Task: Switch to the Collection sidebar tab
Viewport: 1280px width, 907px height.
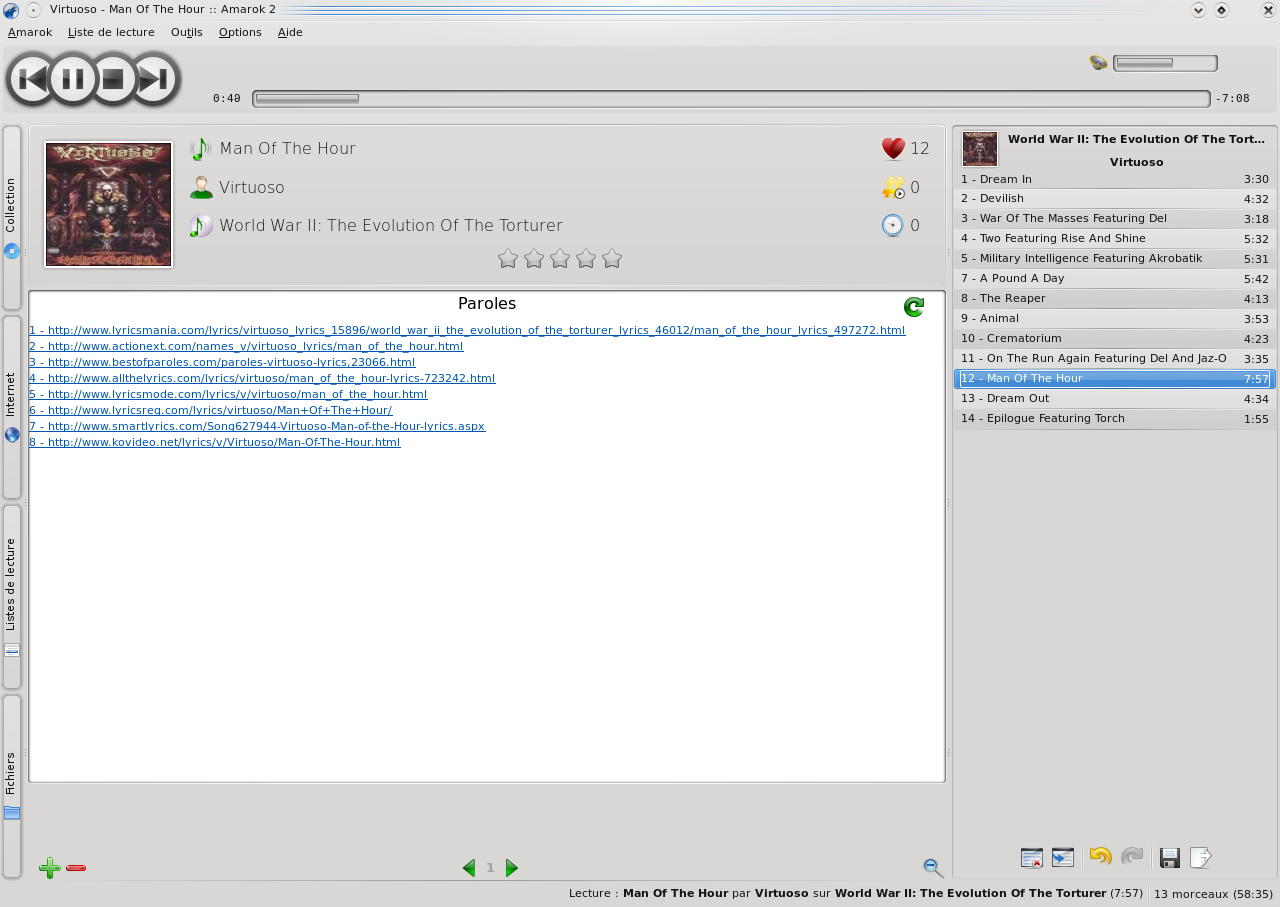Action: 12,218
